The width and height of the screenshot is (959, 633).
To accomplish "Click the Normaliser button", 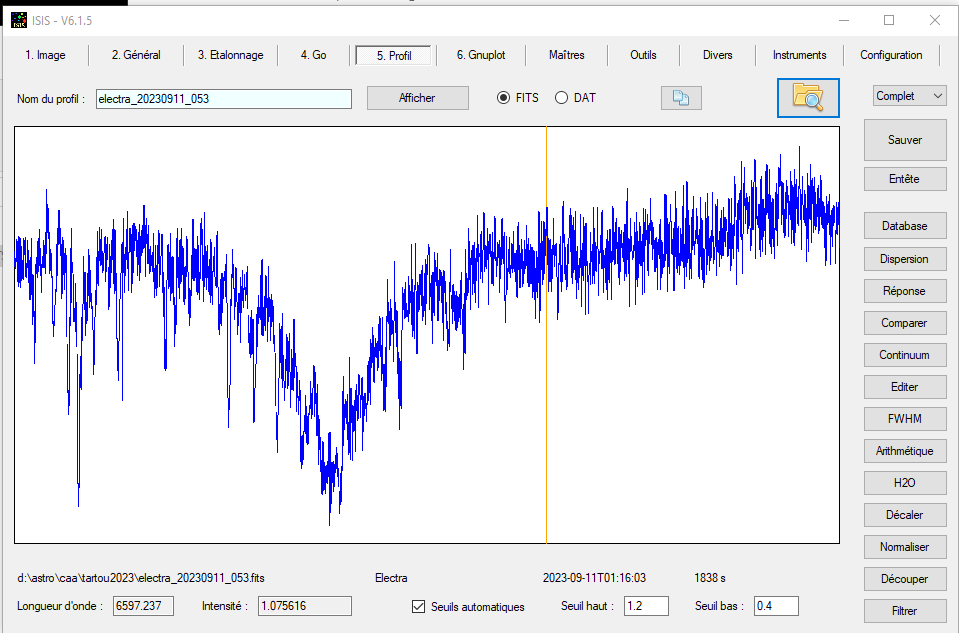I will (x=905, y=547).
